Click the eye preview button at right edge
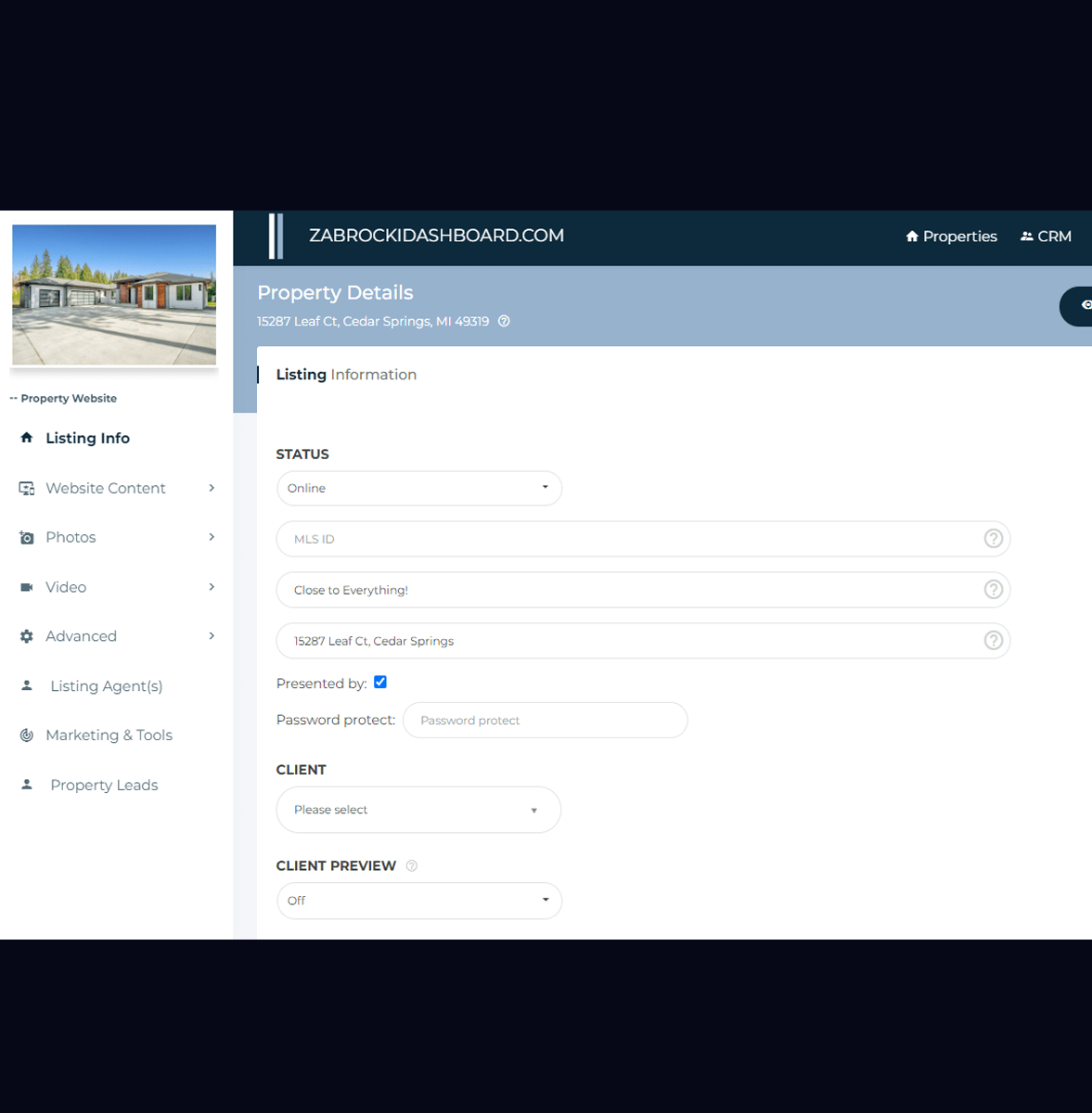1092x1113 pixels. pyautogui.click(x=1082, y=306)
